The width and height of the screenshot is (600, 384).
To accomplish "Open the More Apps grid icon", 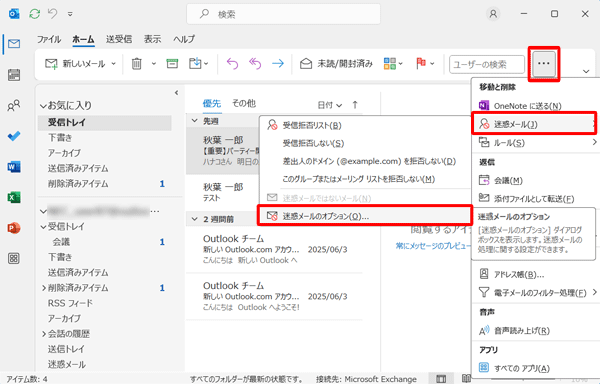I will 14,259.
